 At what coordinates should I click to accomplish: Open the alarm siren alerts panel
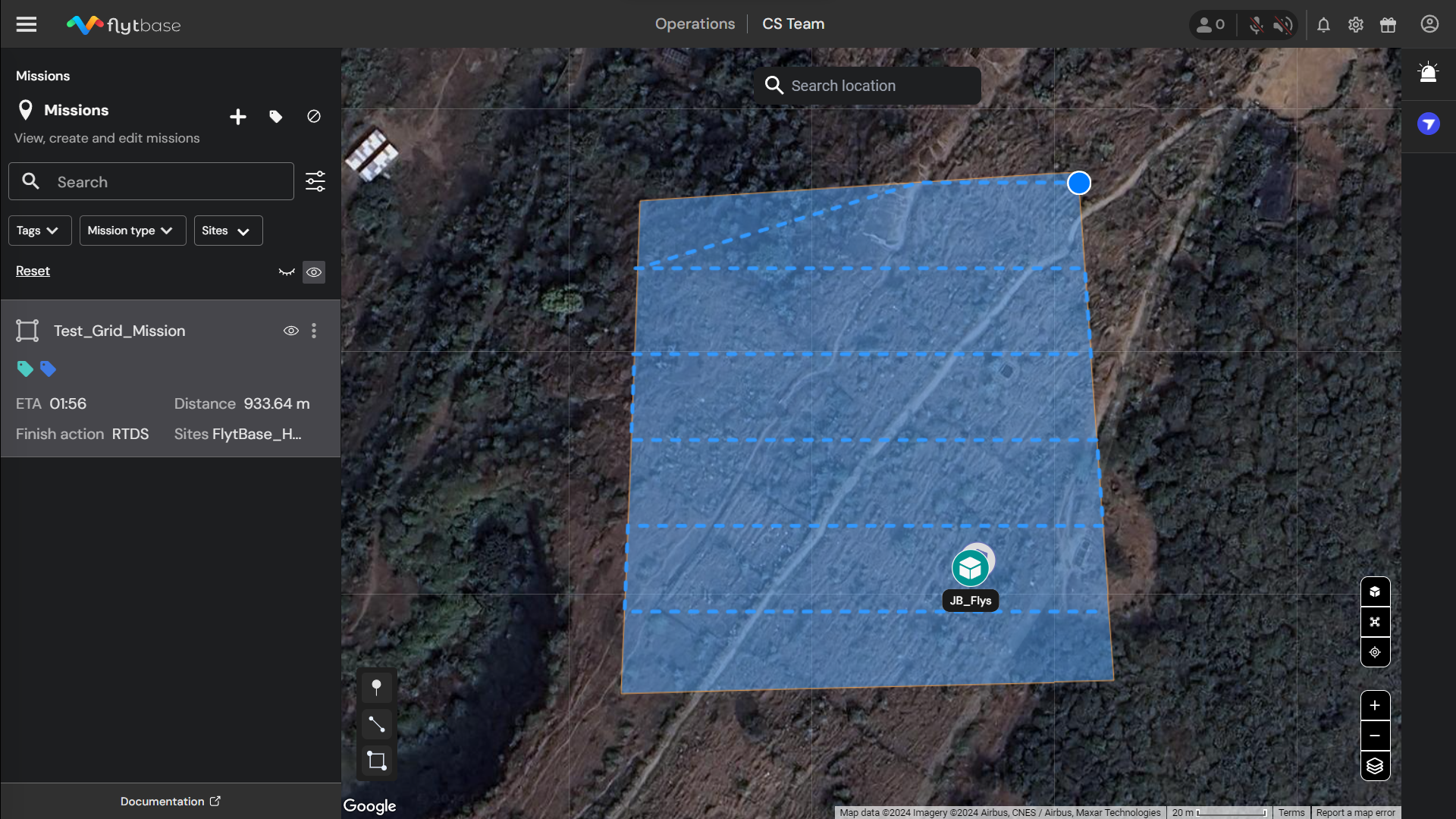[x=1428, y=73]
